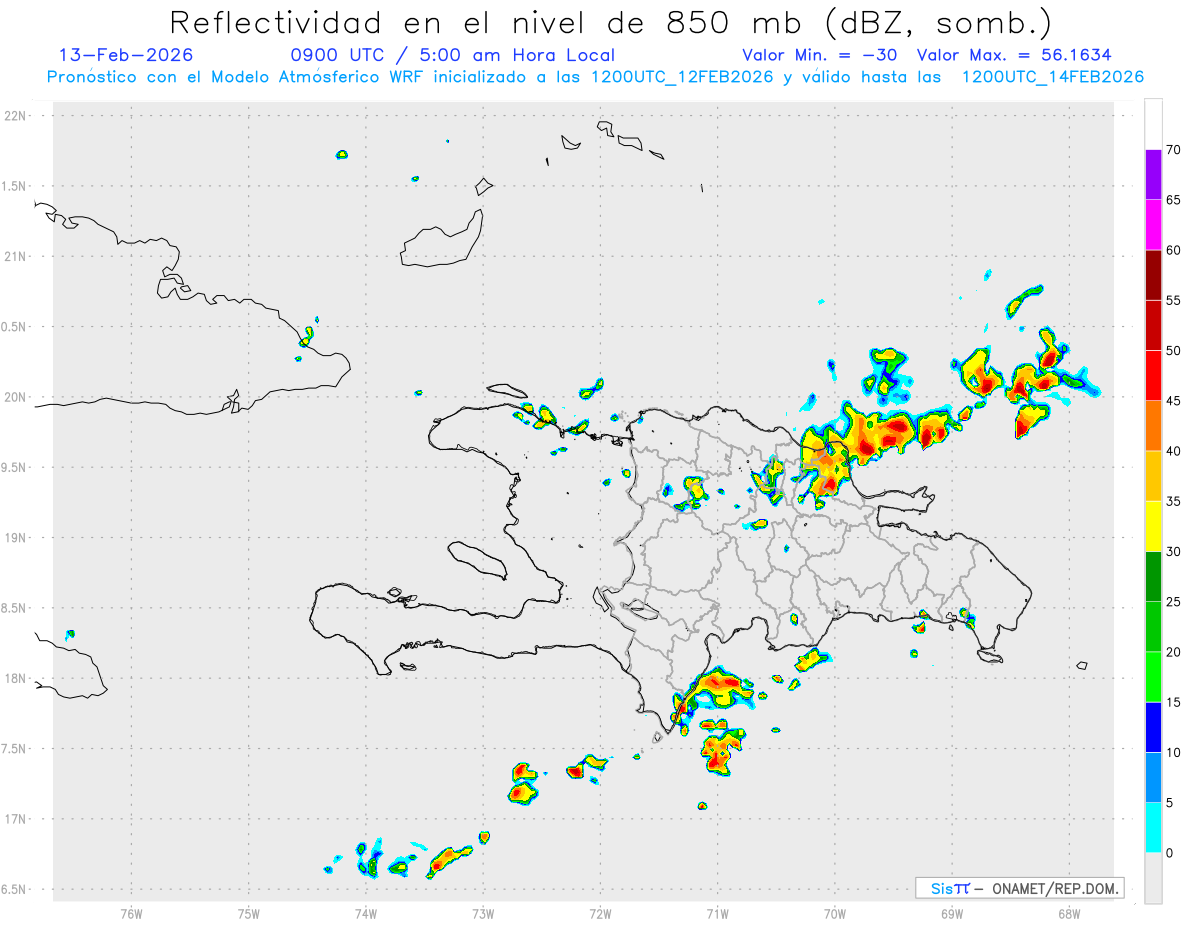Click colorbar label '15'
Viewport: 1200px width, 927px height.
pyautogui.click(x=1173, y=702)
